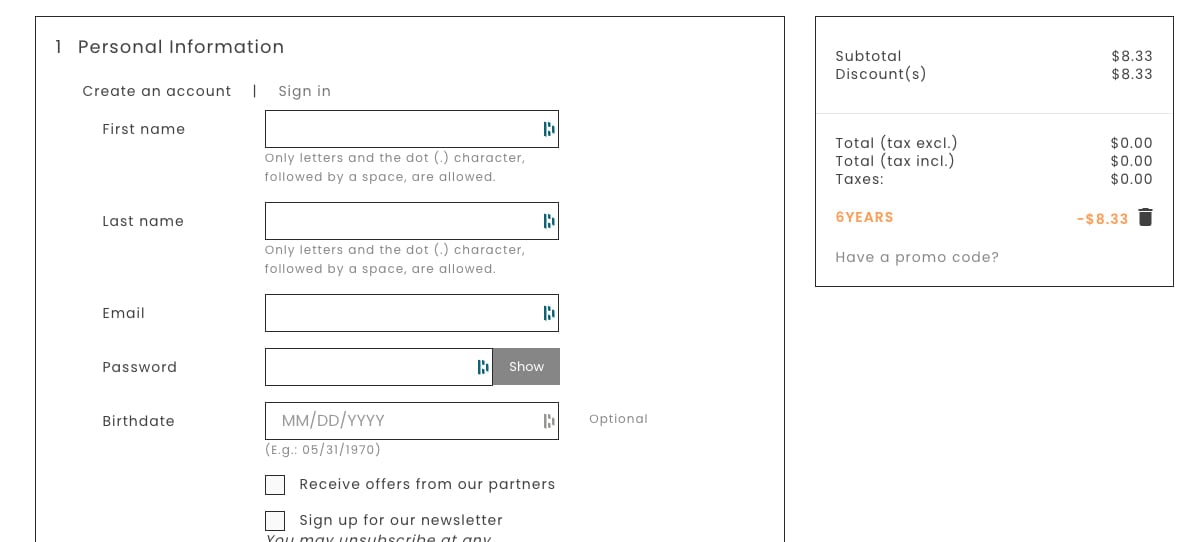Focus the Birthdate MM/DD/YYYY field
Viewport: 1196px width, 542px height.
tap(400, 421)
